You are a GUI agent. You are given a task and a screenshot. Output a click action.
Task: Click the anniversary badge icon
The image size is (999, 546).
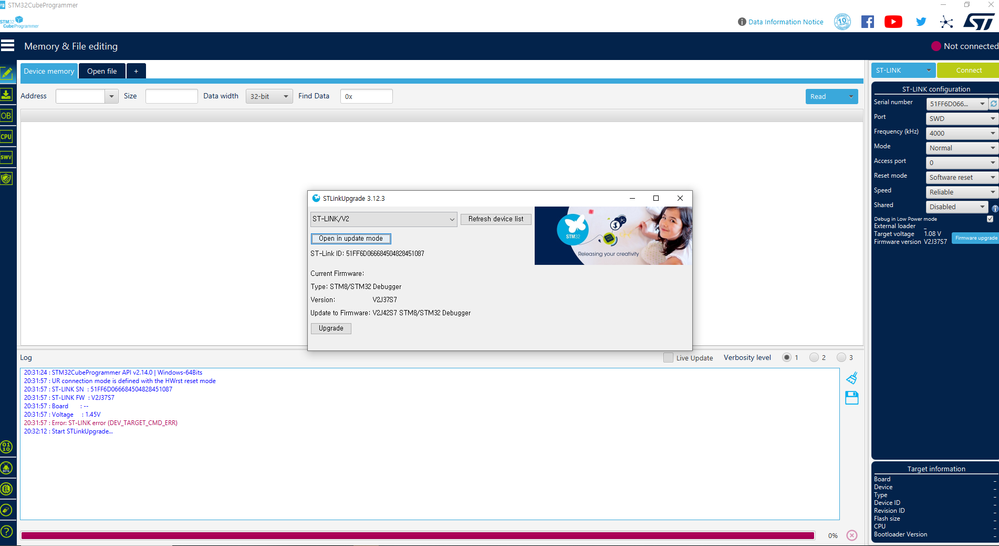point(842,22)
